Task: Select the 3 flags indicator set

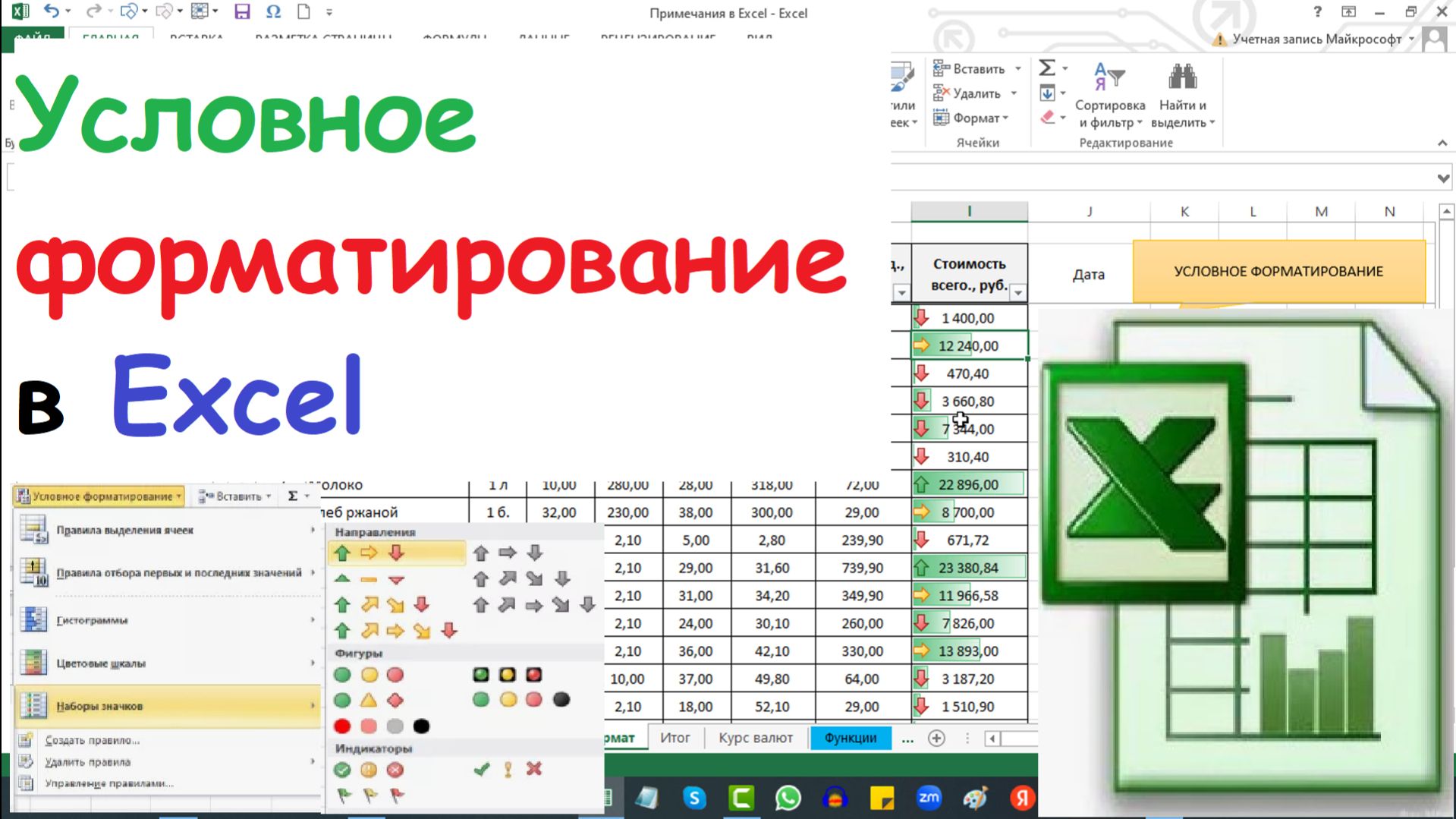Action: pyautogui.click(x=370, y=795)
